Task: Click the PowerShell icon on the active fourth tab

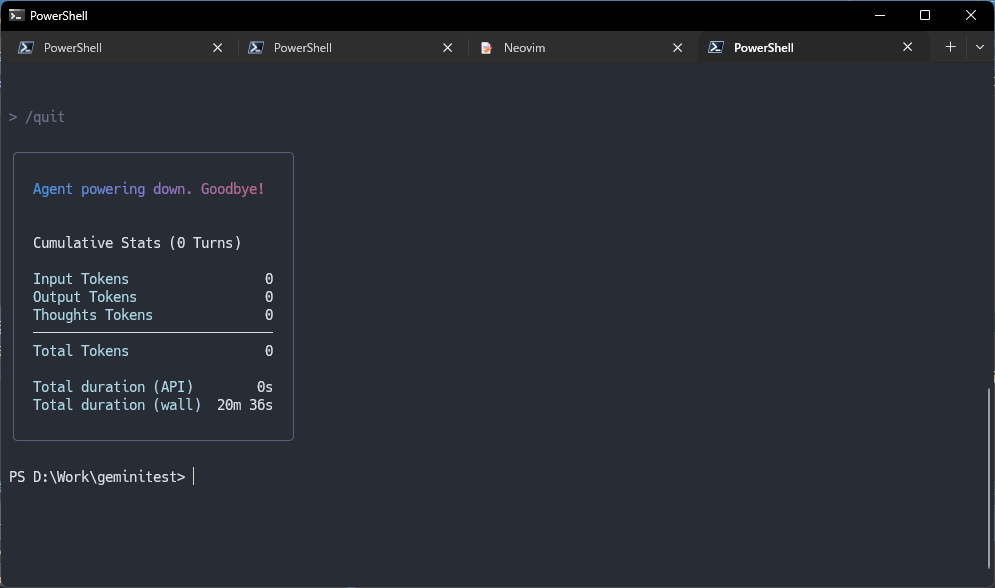Action: (716, 48)
